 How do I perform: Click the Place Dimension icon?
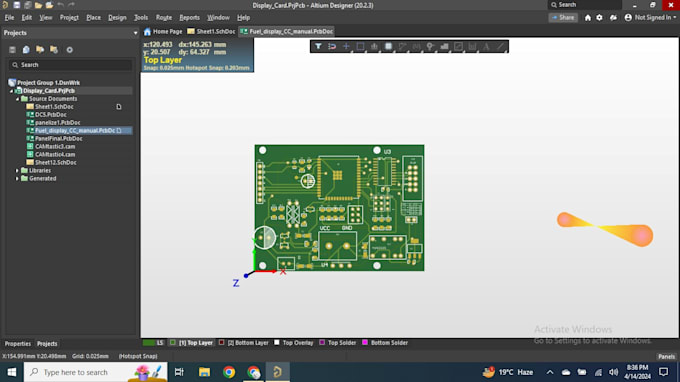pos(472,46)
